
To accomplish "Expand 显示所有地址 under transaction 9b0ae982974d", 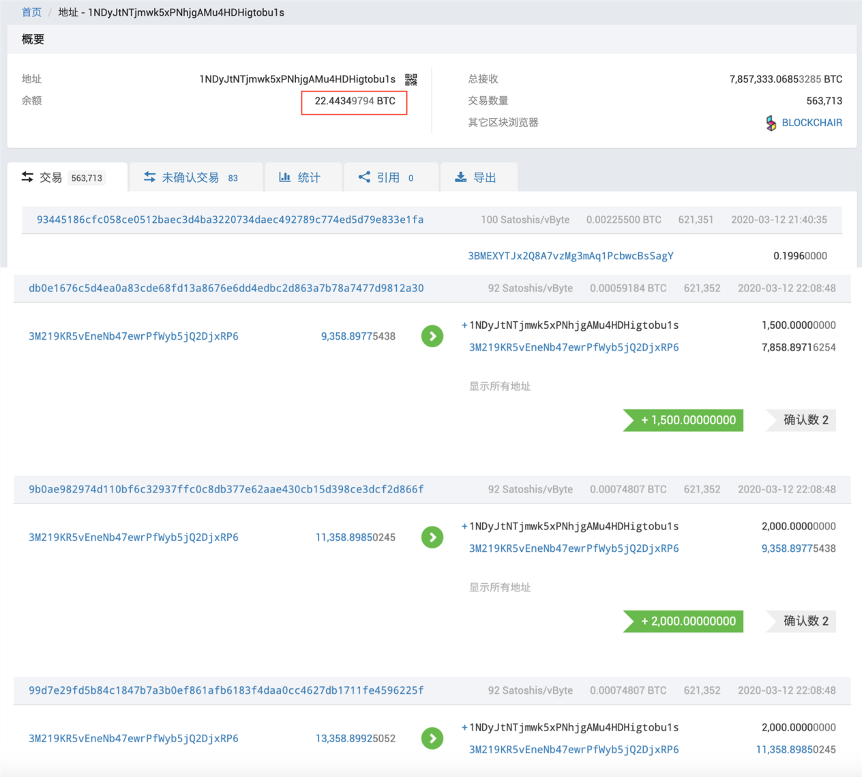I will (x=500, y=588).
